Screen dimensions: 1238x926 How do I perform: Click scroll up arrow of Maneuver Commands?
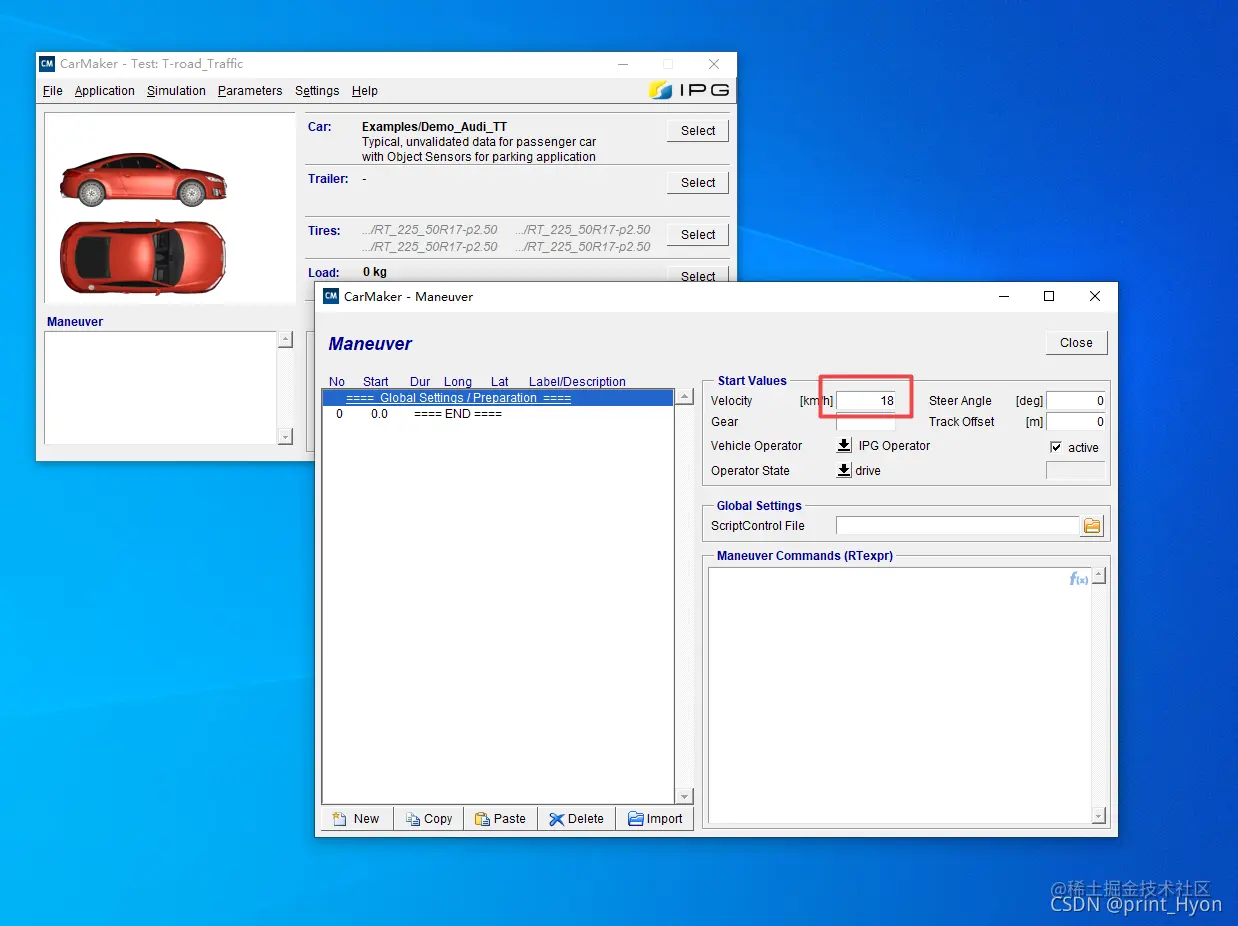coord(1099,576)
